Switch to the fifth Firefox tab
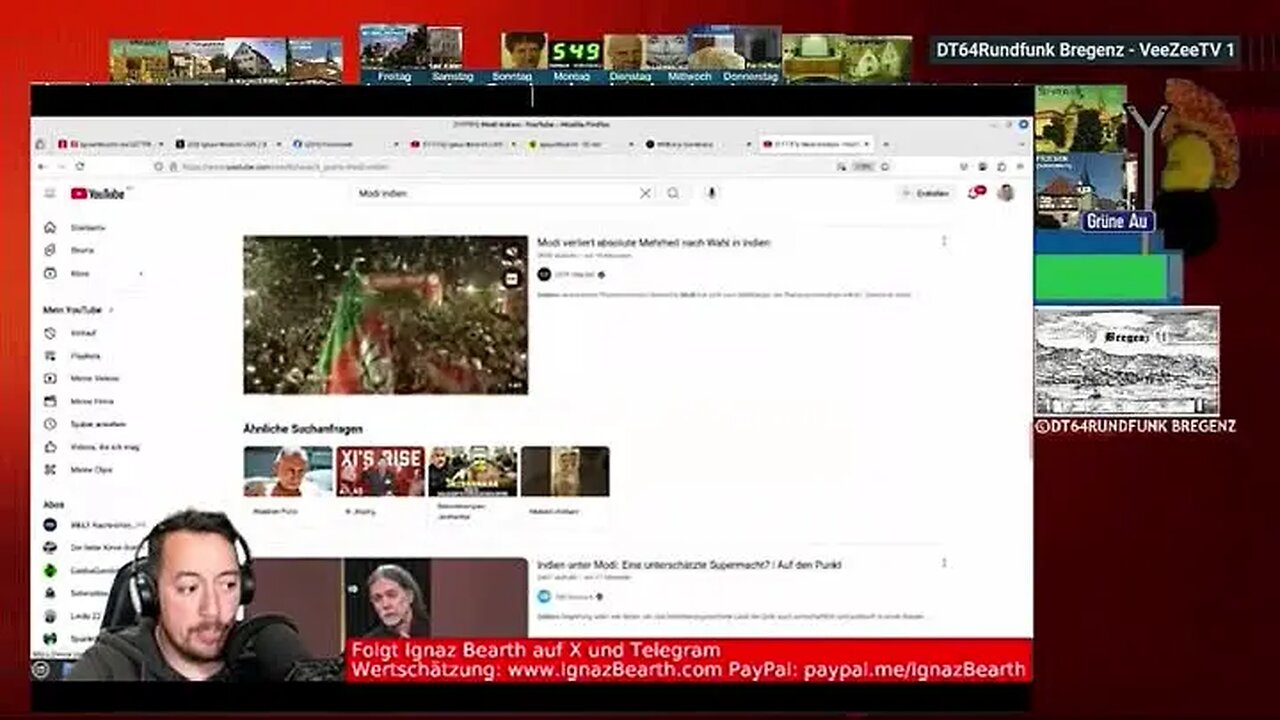1280x720 pixels. pos(580,144)
